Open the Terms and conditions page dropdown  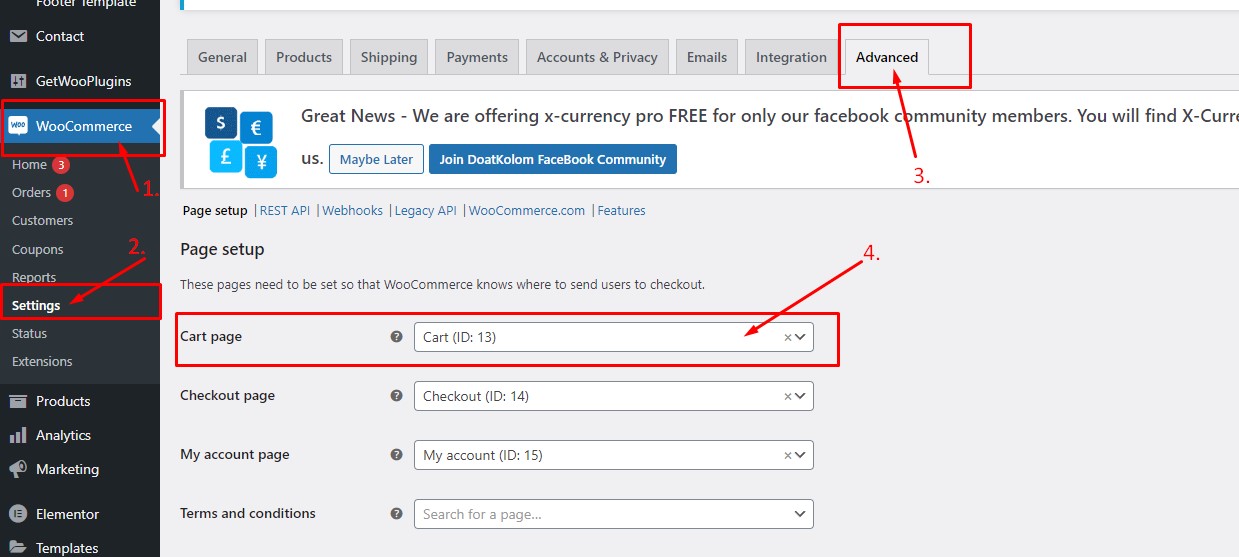[614, 514]
